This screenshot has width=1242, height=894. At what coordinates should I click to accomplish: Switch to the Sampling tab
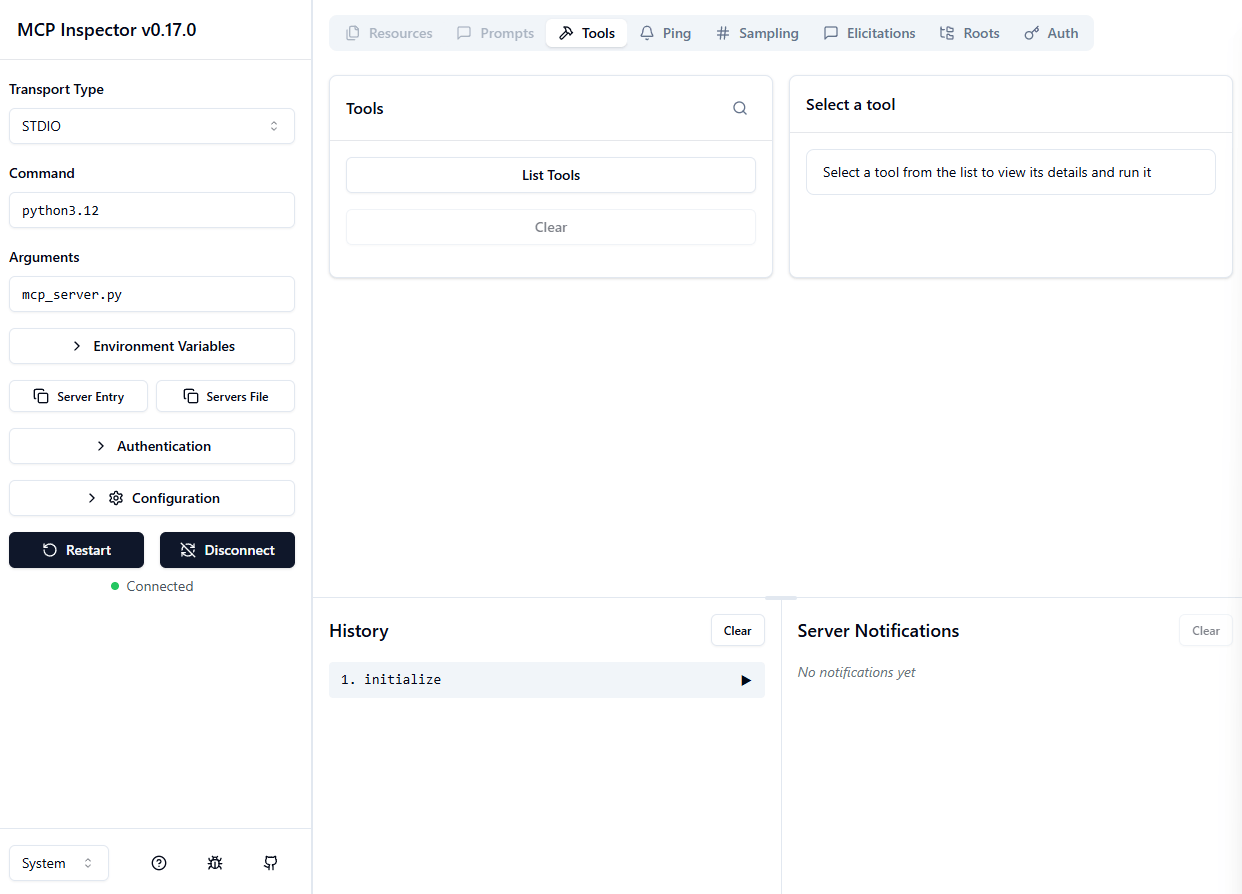click(757, 33)
